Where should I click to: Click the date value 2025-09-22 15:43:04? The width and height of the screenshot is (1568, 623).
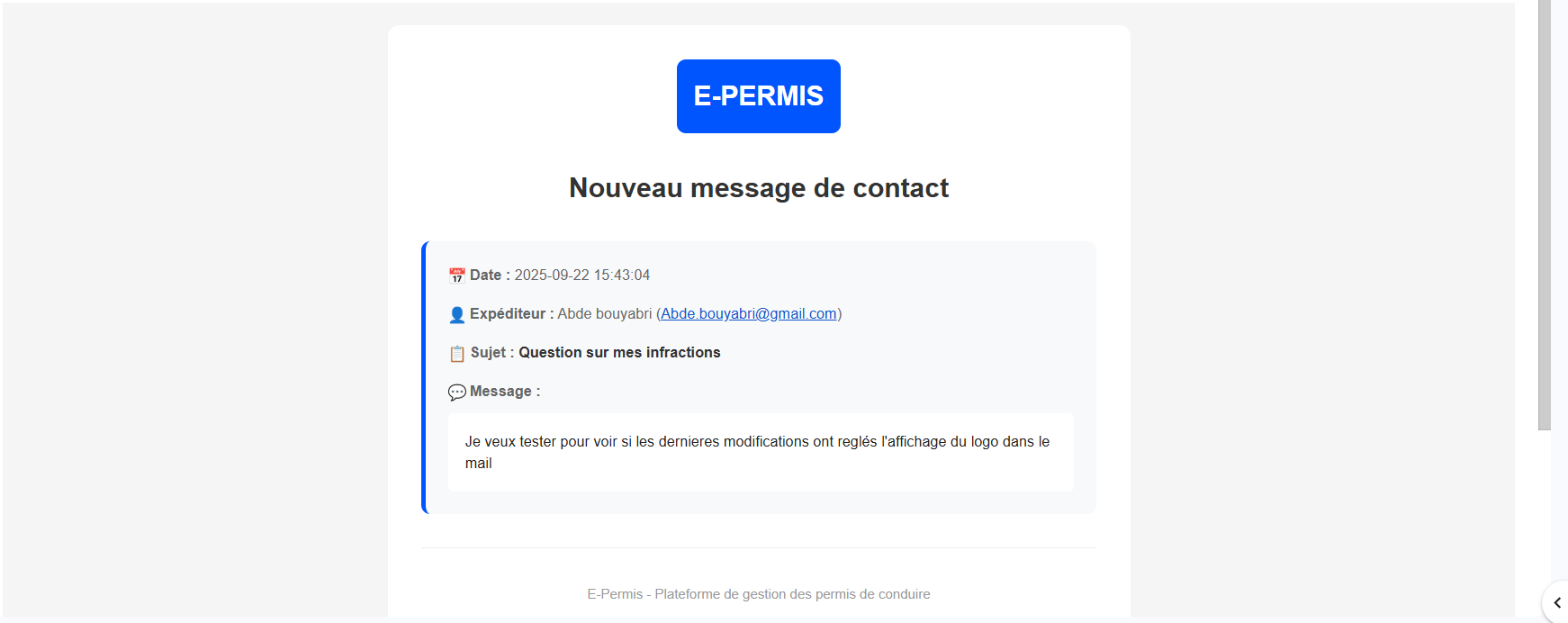581,275
